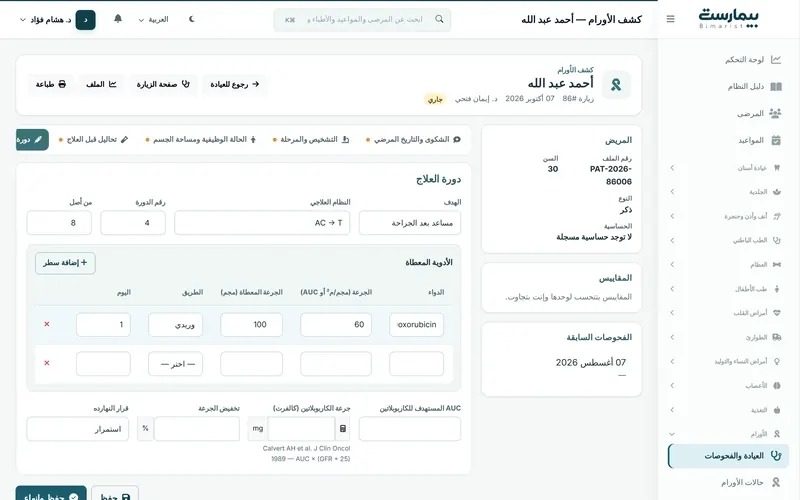The height and width of the screenshot is (500, 800).
Task: Click جرعة الكاربوبلاتين mg field
Action: 301,429
